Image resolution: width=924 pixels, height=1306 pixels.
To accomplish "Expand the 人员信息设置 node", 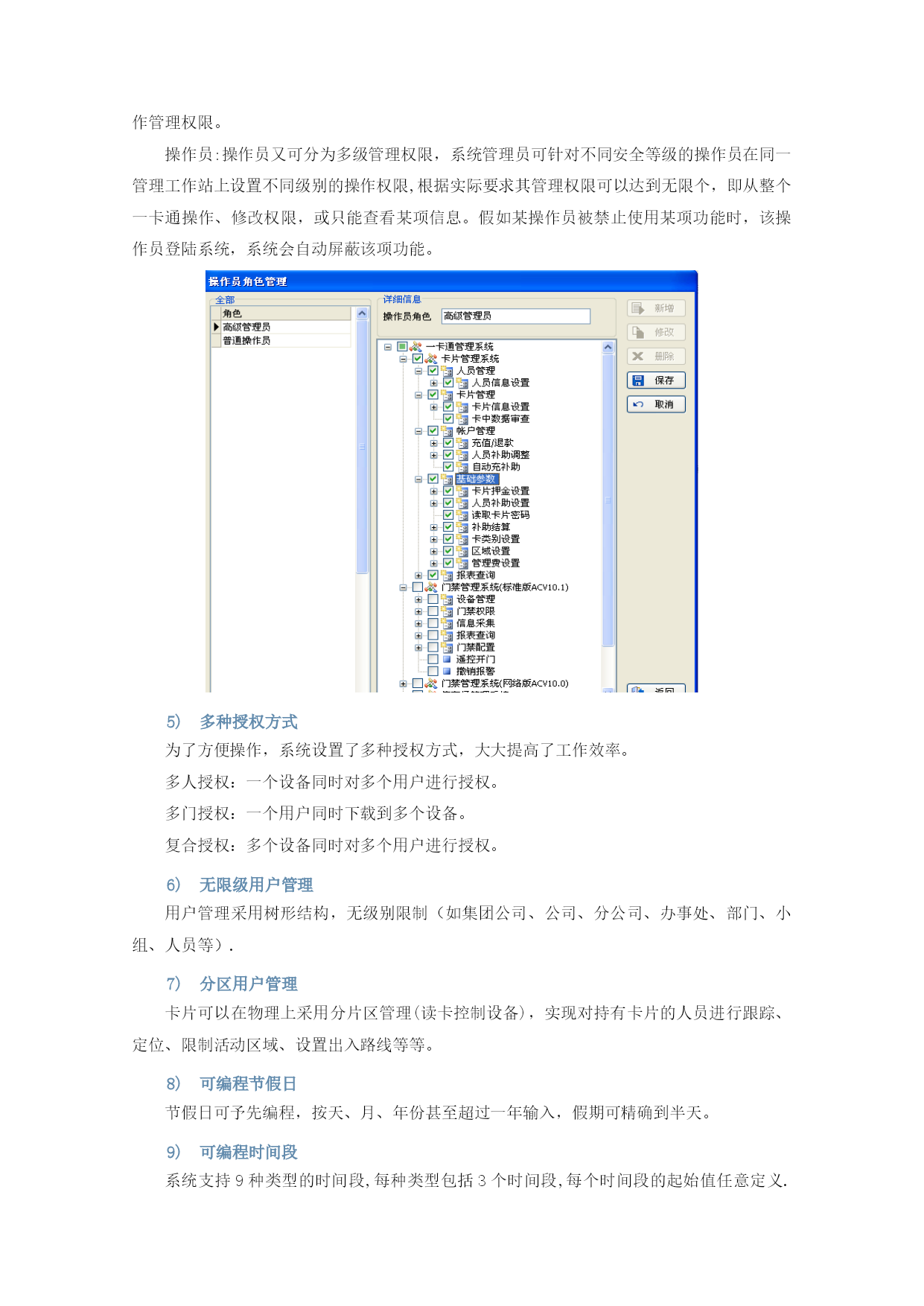I will 434,383.
